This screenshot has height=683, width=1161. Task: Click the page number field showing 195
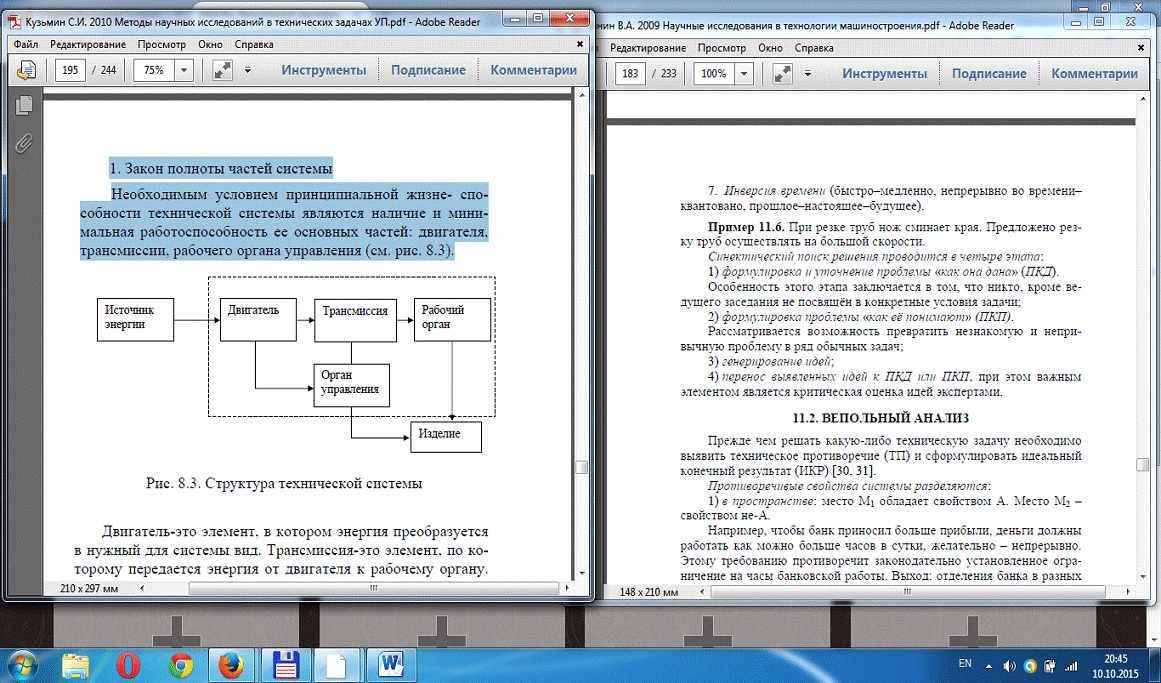[70, 70]
